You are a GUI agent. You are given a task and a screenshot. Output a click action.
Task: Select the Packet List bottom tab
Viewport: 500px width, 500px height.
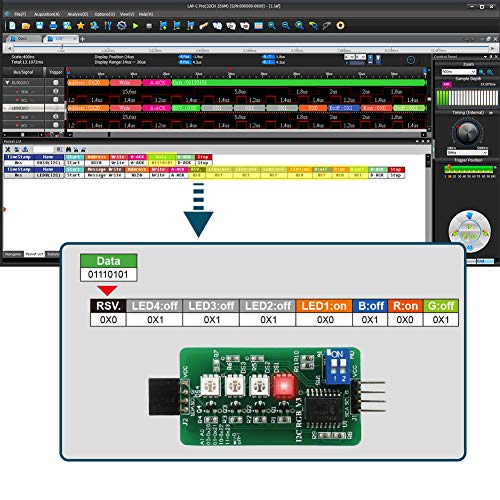pyautogui.click(x=34, y=254)
